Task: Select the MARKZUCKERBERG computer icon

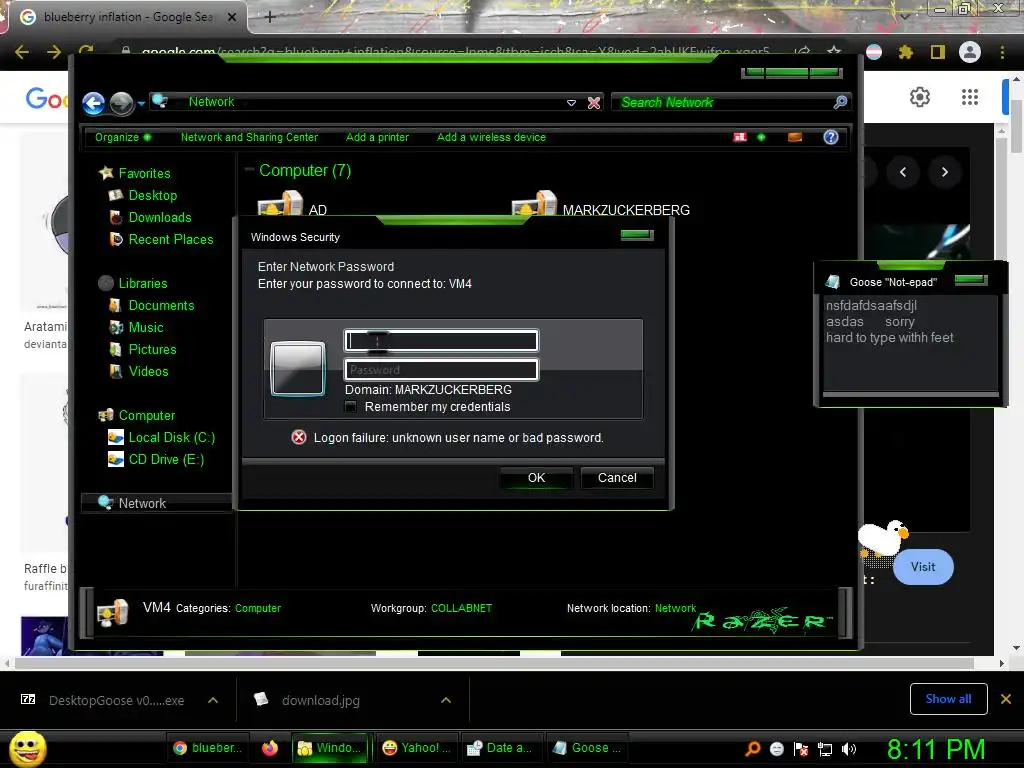Action: tap(534, 204)
